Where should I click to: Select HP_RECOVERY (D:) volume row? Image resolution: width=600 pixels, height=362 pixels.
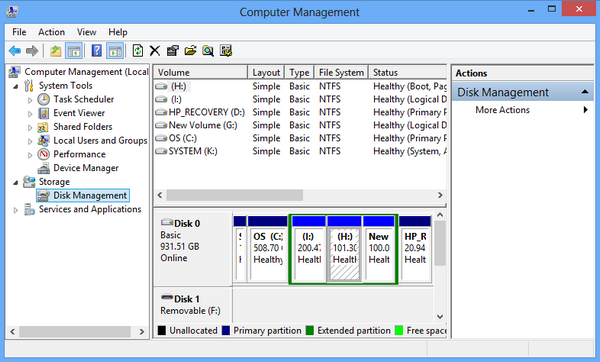(300, 113)
